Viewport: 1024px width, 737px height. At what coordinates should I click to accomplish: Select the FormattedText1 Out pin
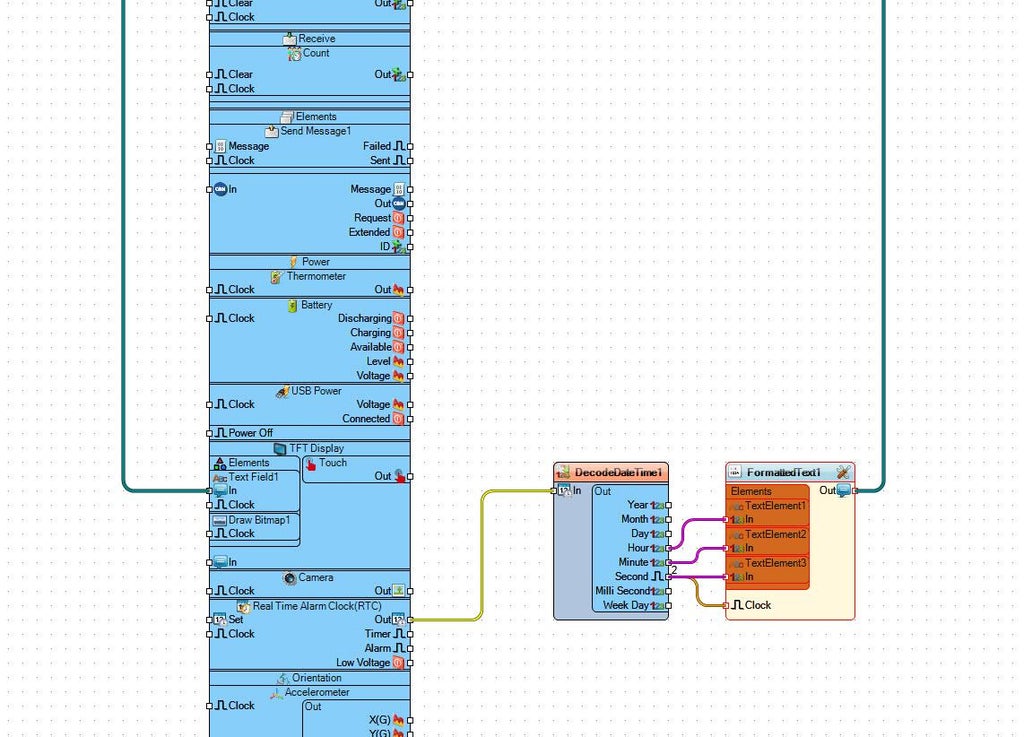pyautogui.click(x=855, y=490)
